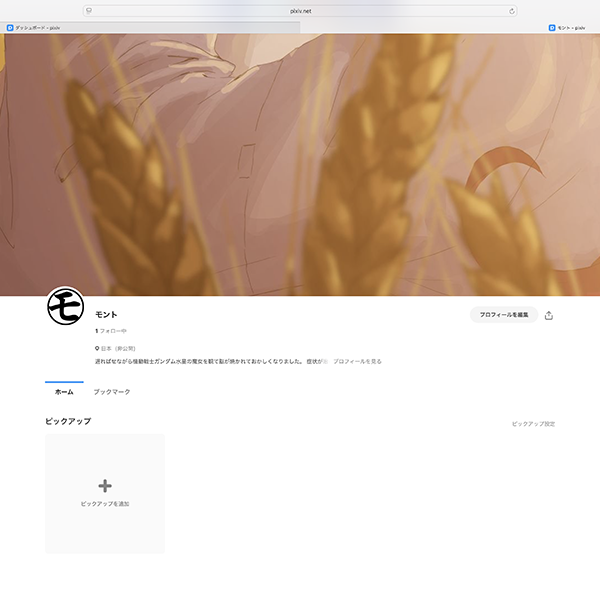
Task: Click the reload icon in the address bar
Action: 512,11
